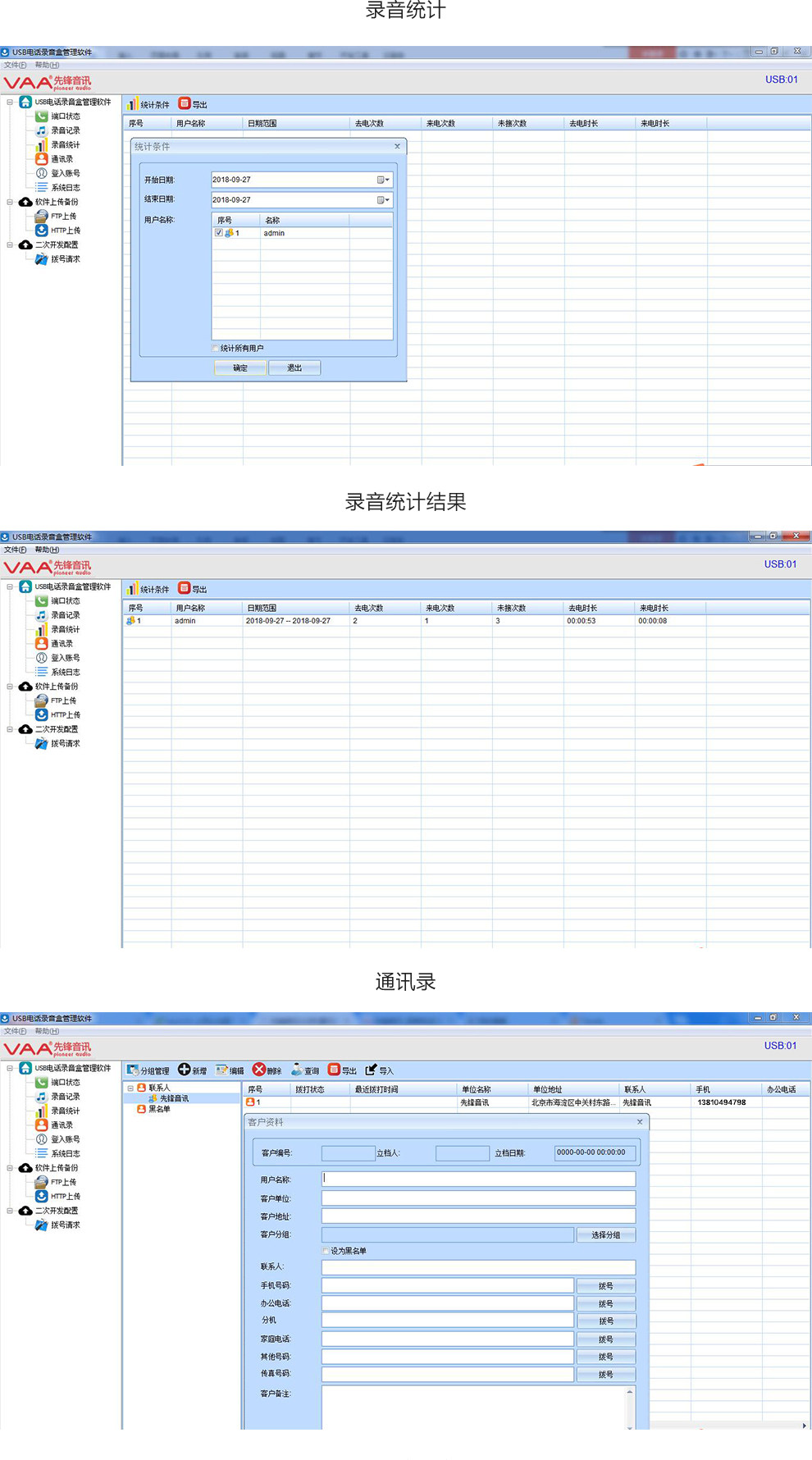The height and width of the screenshot is (1460, 812).
Task: Click 导出 export icon above the admin result row
Action: 185,588
